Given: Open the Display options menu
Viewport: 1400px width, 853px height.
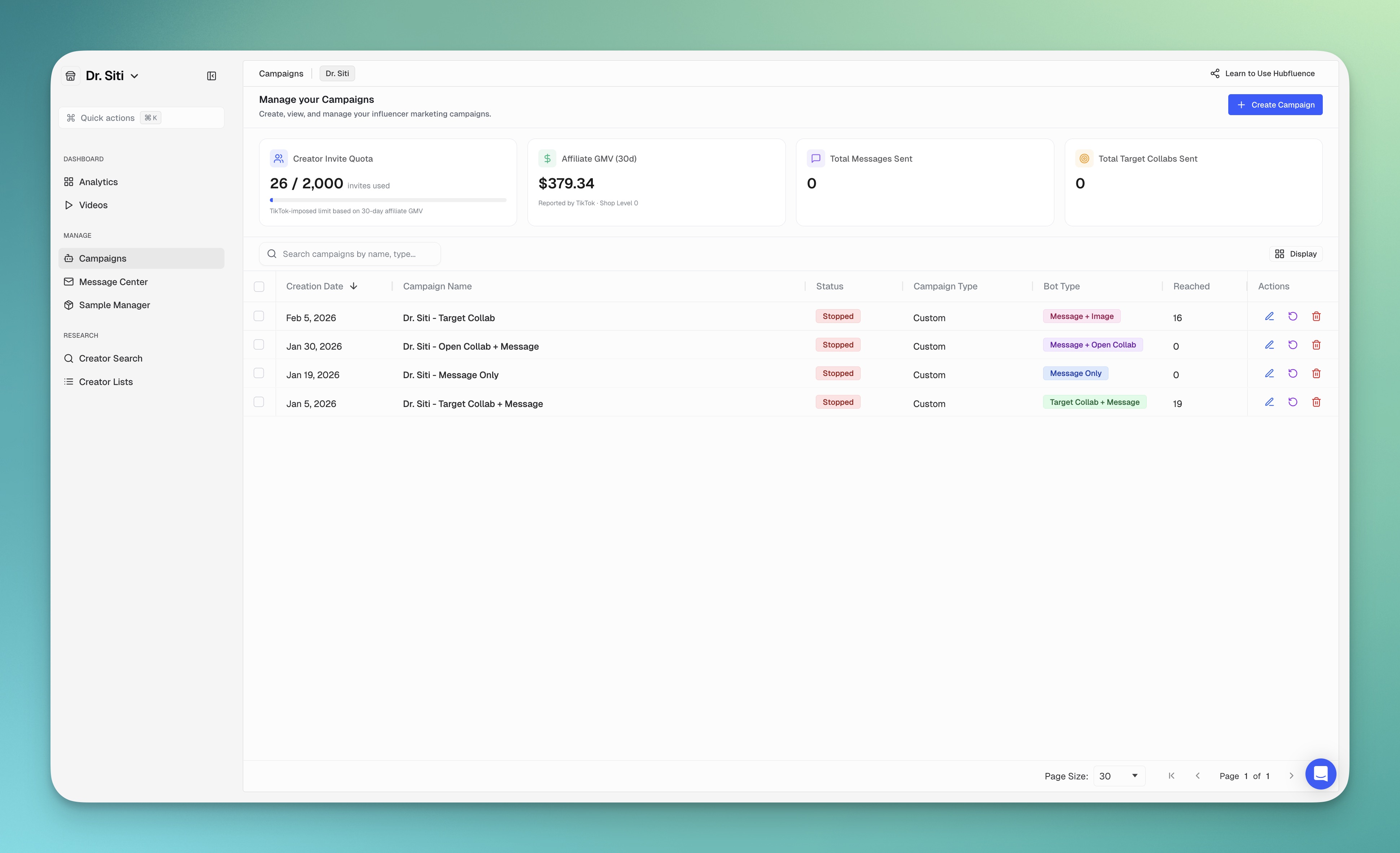Looking at the screenshot, I should 1296,253.
